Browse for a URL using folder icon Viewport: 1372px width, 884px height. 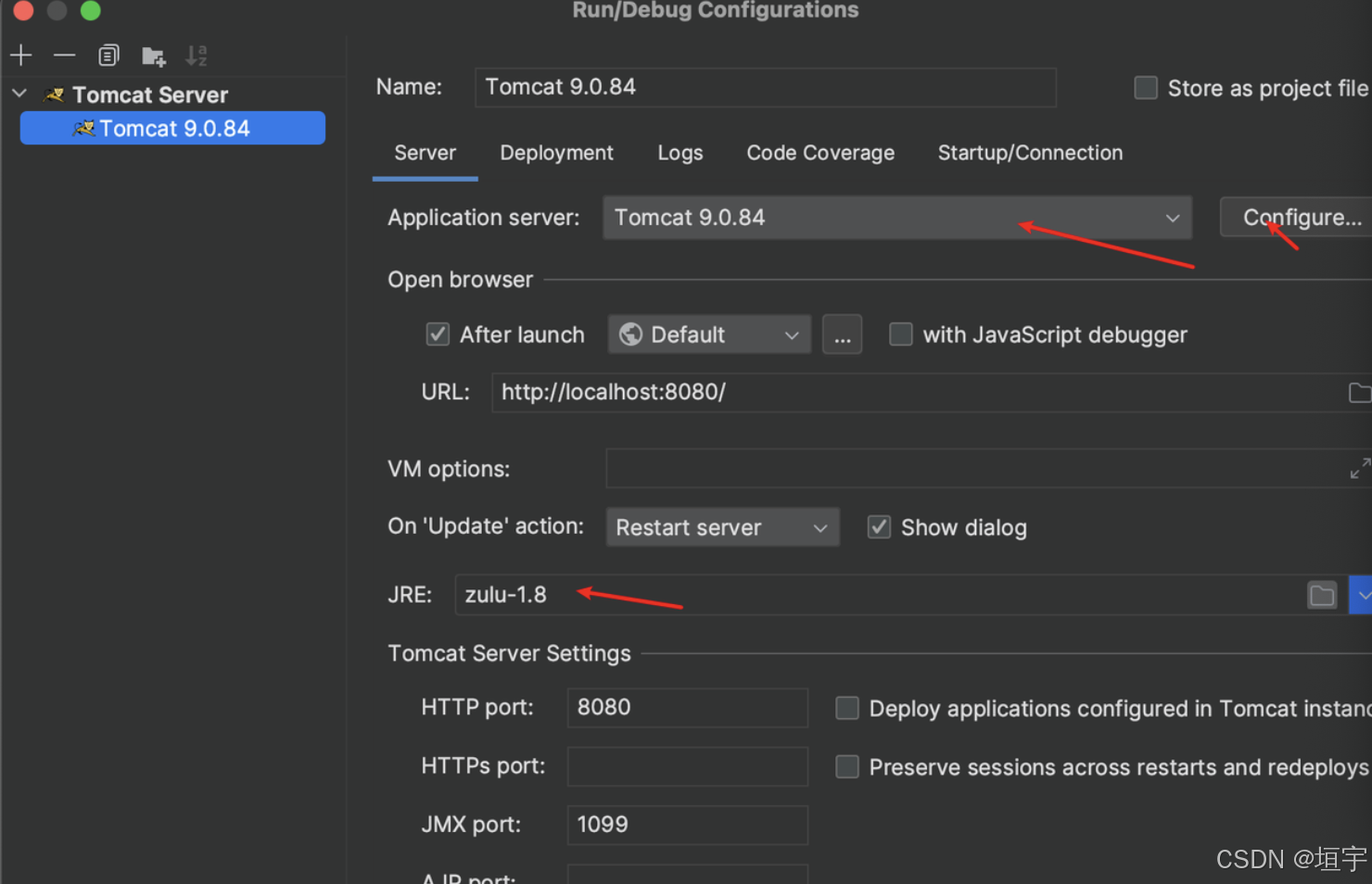point(1359,393)
